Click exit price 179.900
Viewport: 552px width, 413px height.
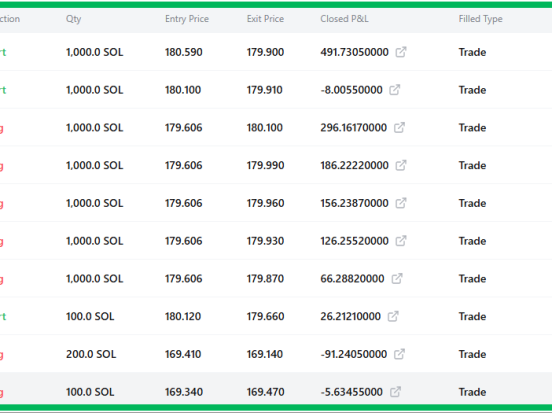click(x=265, y=52)
